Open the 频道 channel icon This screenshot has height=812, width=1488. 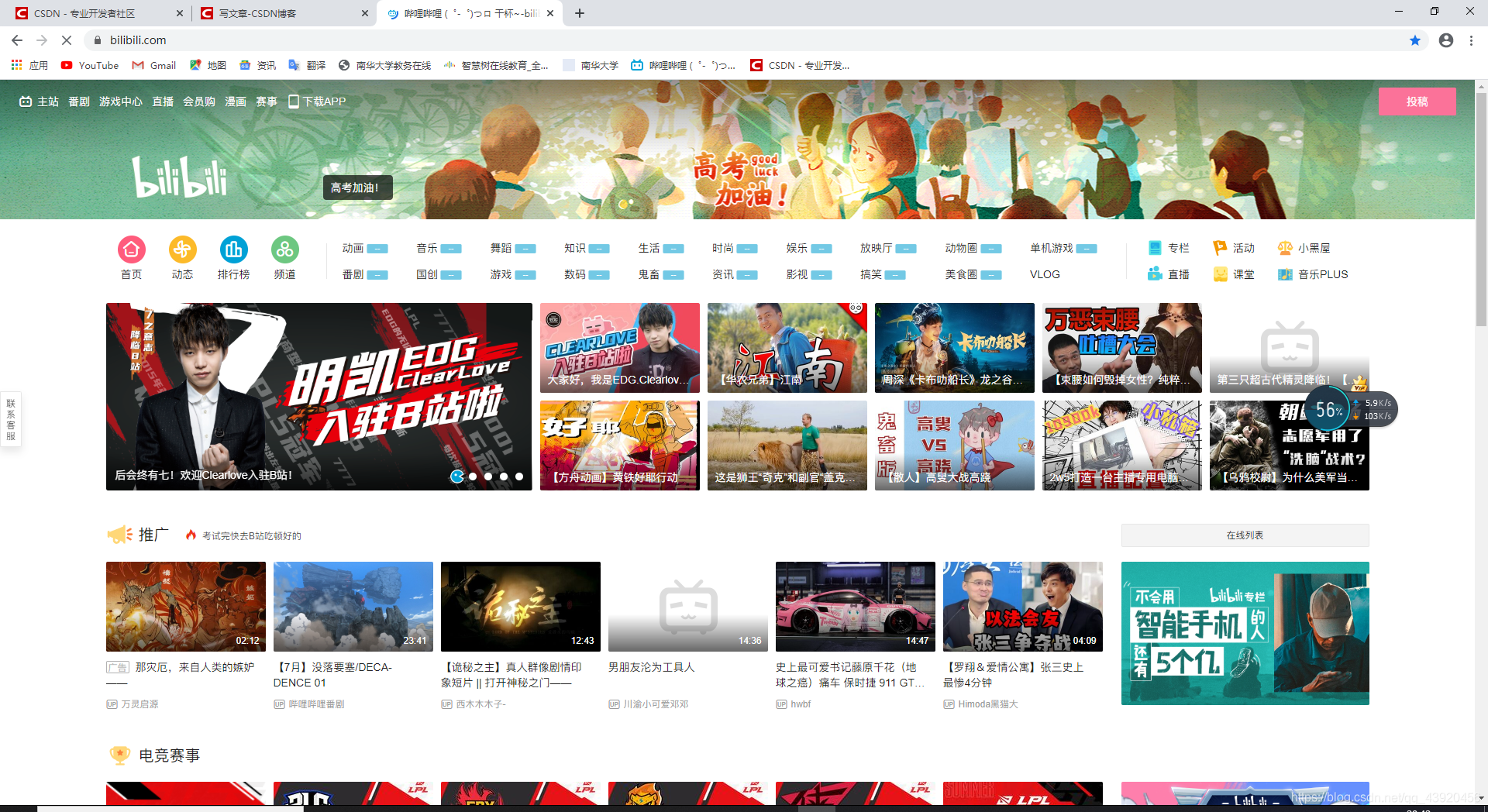click(284, 249)
